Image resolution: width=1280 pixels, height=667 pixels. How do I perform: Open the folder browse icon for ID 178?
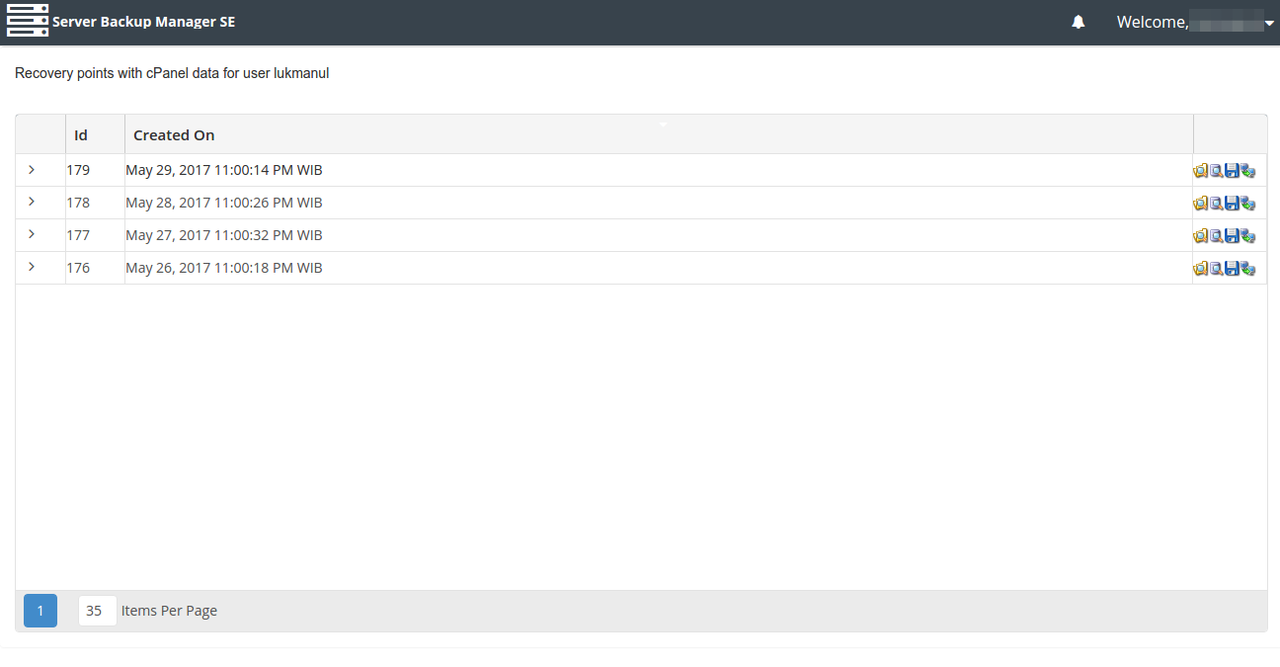[1200, 203]
